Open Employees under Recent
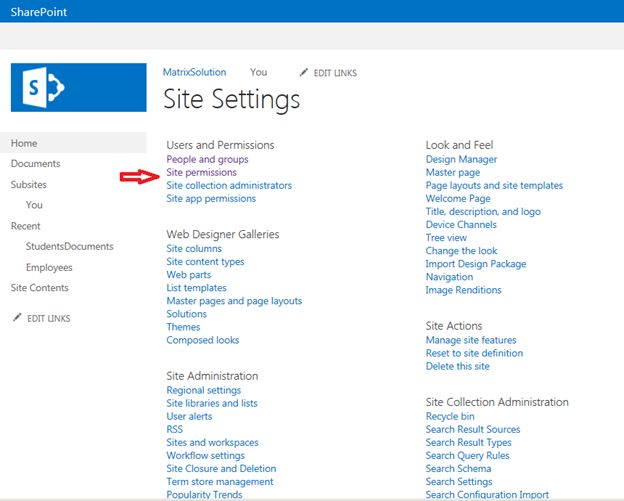Viewport: 624px width, 501px height. pyautogui.click(x=49, y=267)
